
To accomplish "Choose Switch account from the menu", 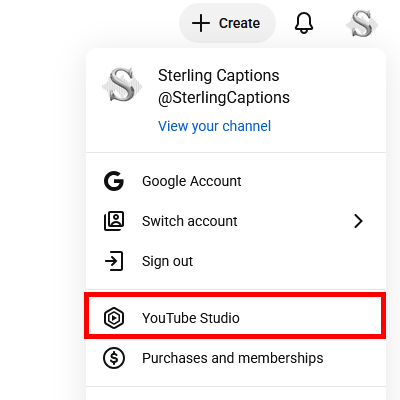I will point(236,221).
